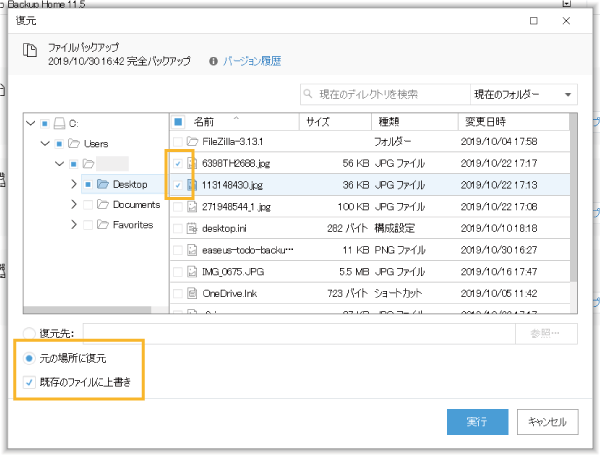Select the file name OneDrive.lnk
The height and width of the screenshot is (455, 600).
coord(230,294)
